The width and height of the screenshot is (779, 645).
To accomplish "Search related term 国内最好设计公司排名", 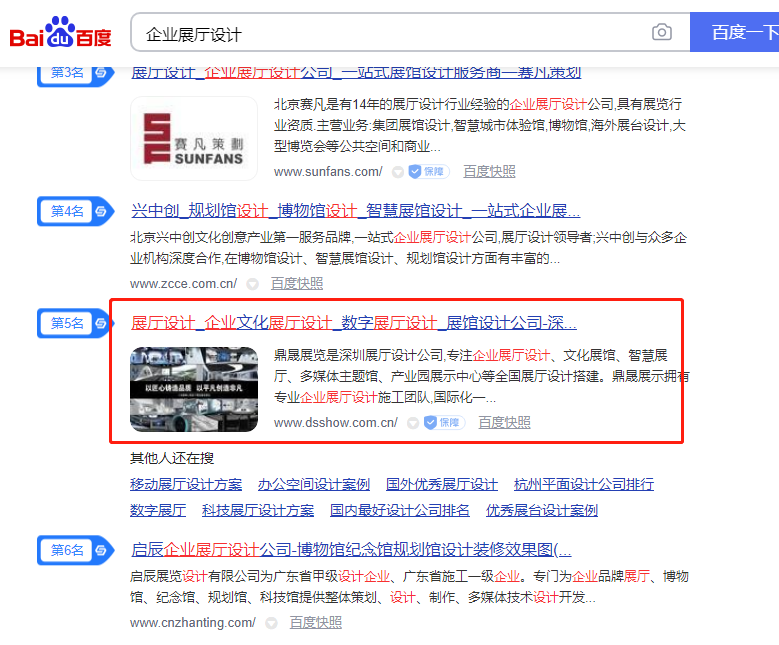I will (400, 510).
